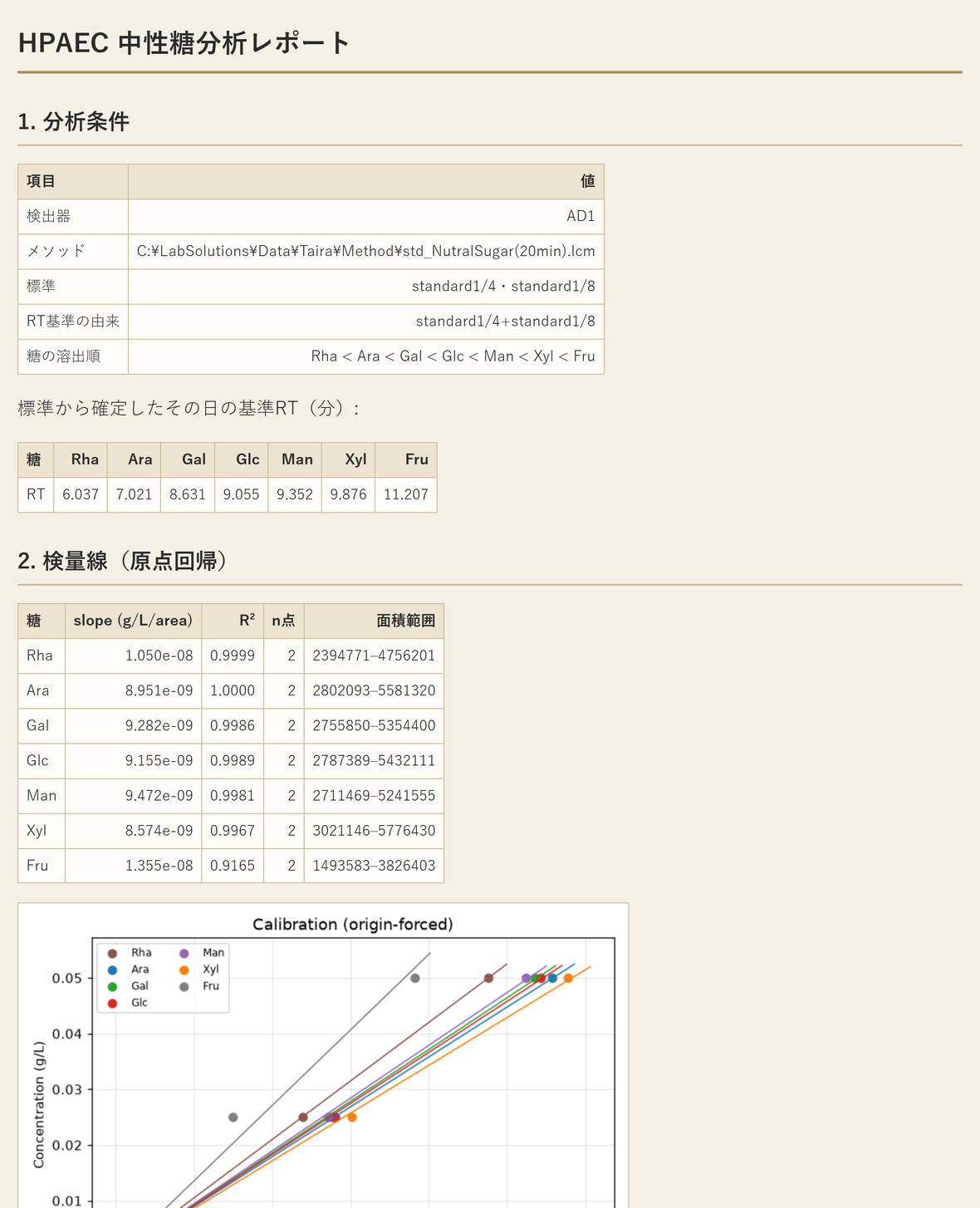Click the Man purple legend marker
This screenshot has height=1208, width=980.
(184, 953)
